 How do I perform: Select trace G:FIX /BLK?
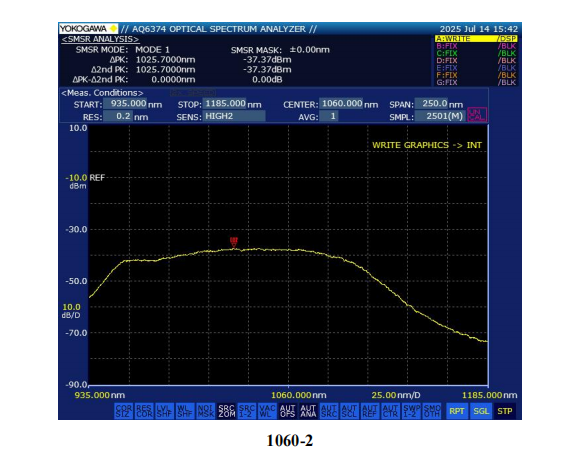pos(476,82)
